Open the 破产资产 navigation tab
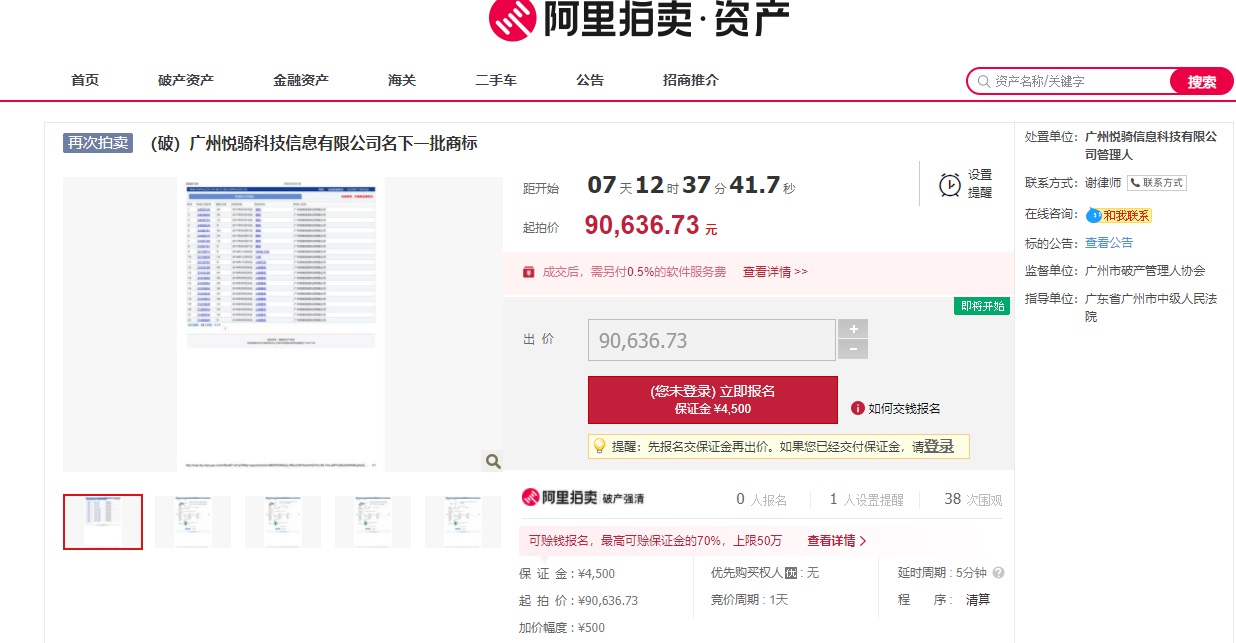This screenshot has height=643, width=1236. [186, 80]
